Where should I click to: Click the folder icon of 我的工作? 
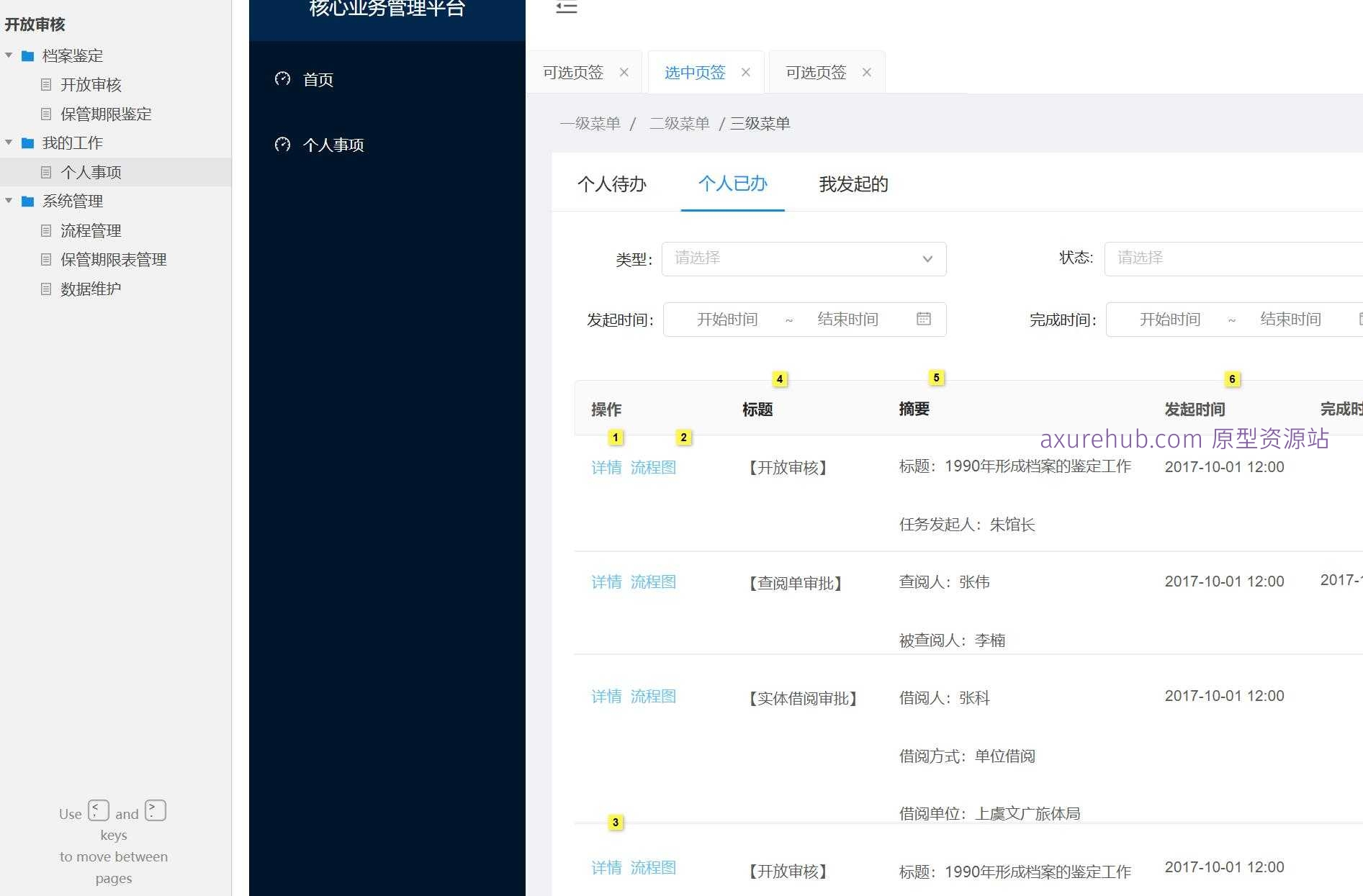click(27, 142)
